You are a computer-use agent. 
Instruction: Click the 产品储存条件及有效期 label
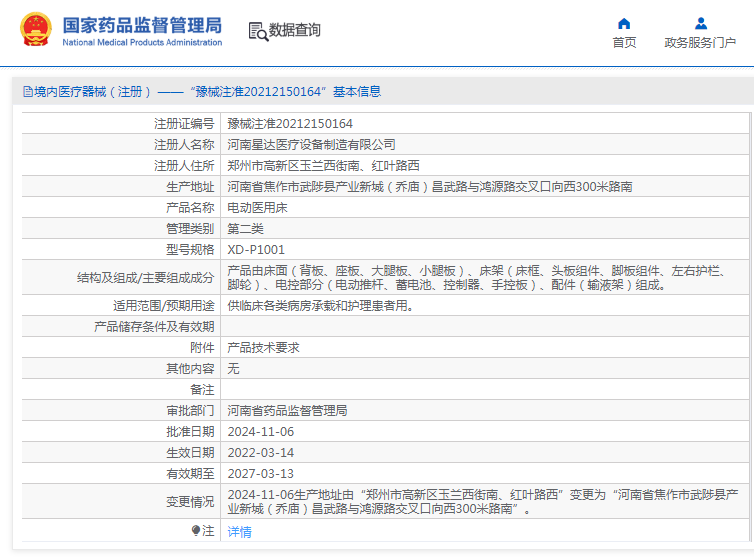click(x=154, y=327)
